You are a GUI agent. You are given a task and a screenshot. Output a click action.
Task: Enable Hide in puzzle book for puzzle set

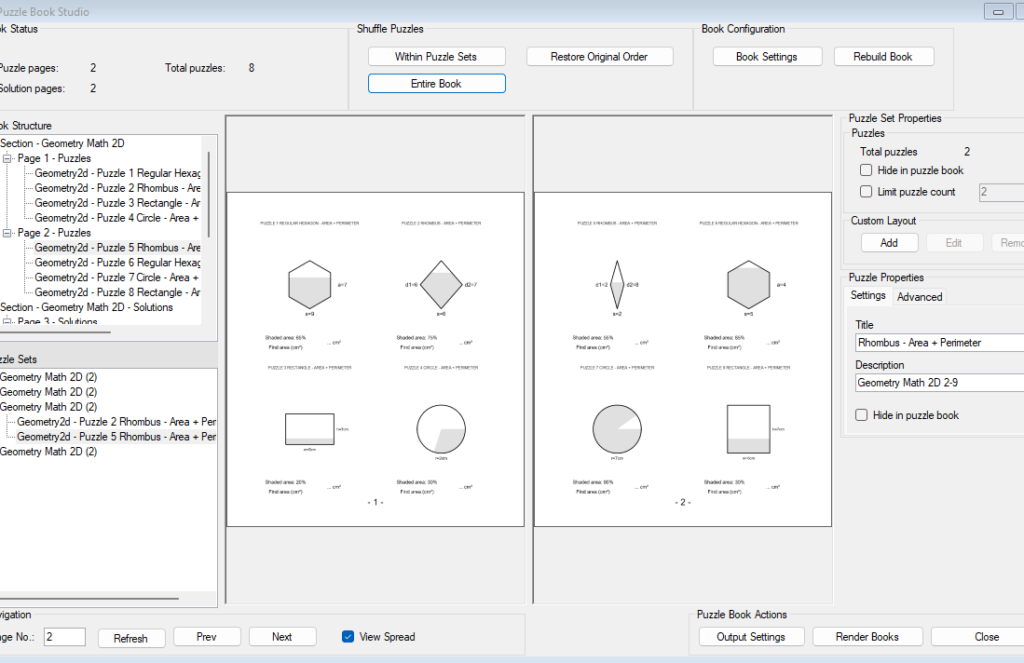(866, 170)
